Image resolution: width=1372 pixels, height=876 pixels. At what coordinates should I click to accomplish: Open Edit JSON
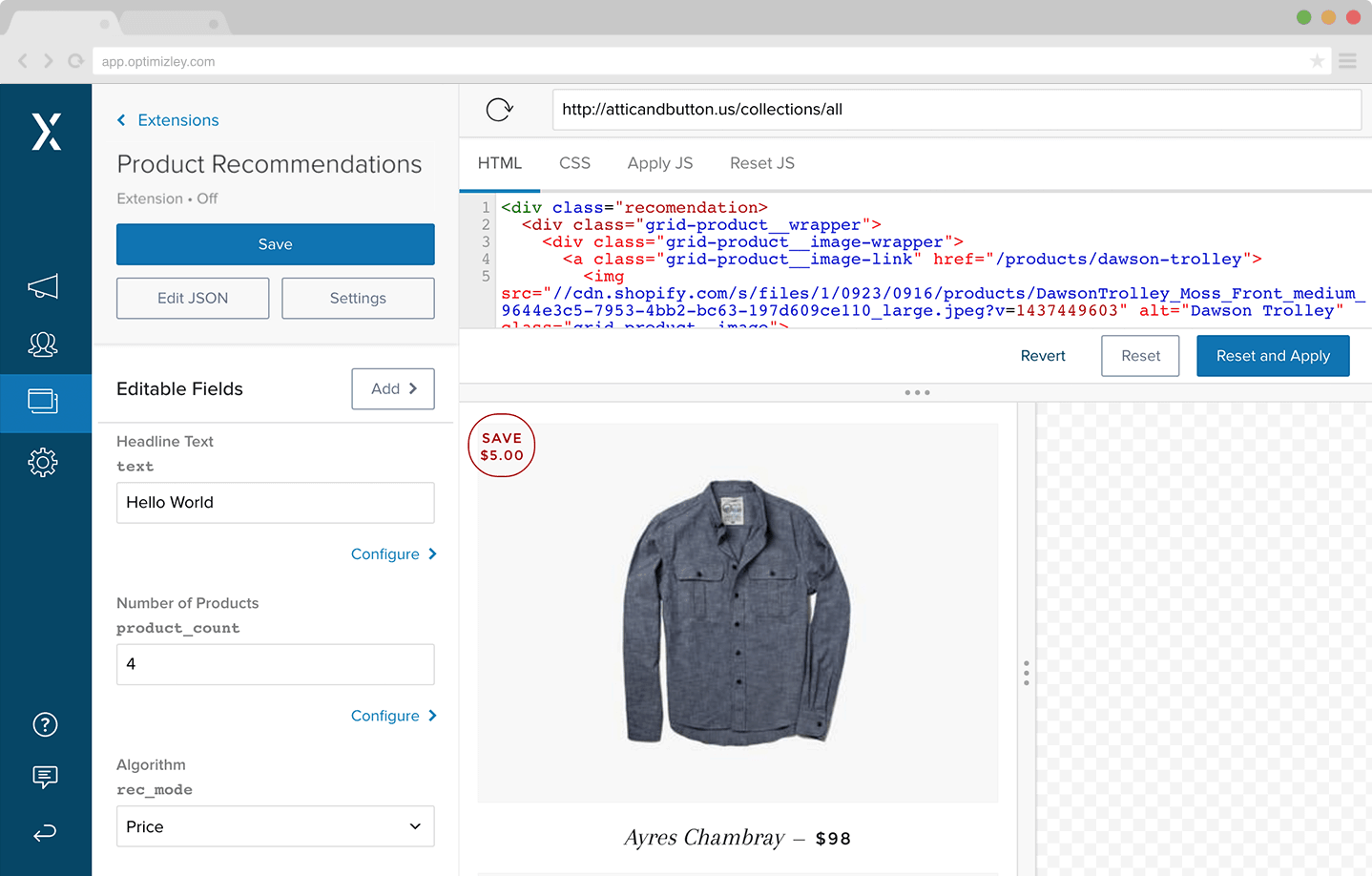[x=193, y=299]
